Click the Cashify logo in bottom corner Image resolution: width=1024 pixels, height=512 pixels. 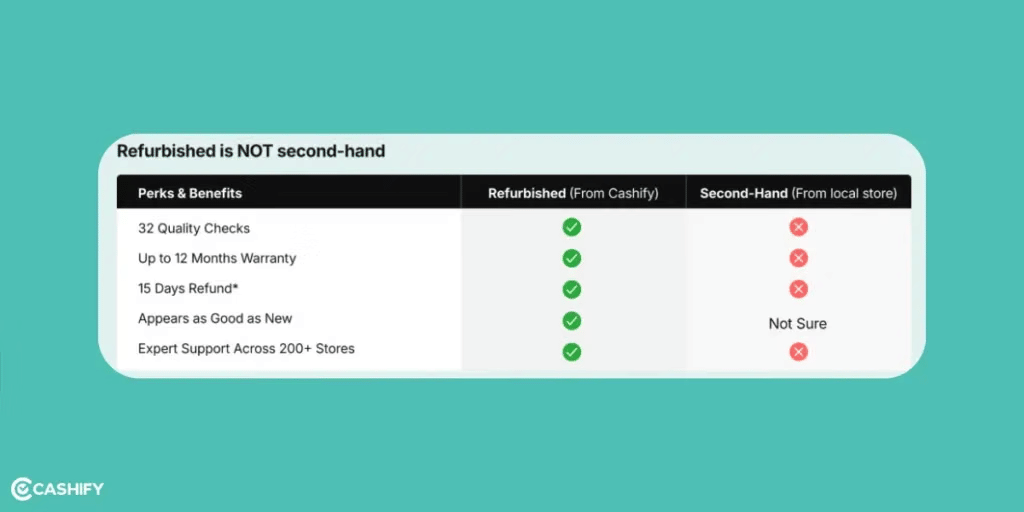pos(57,489)
